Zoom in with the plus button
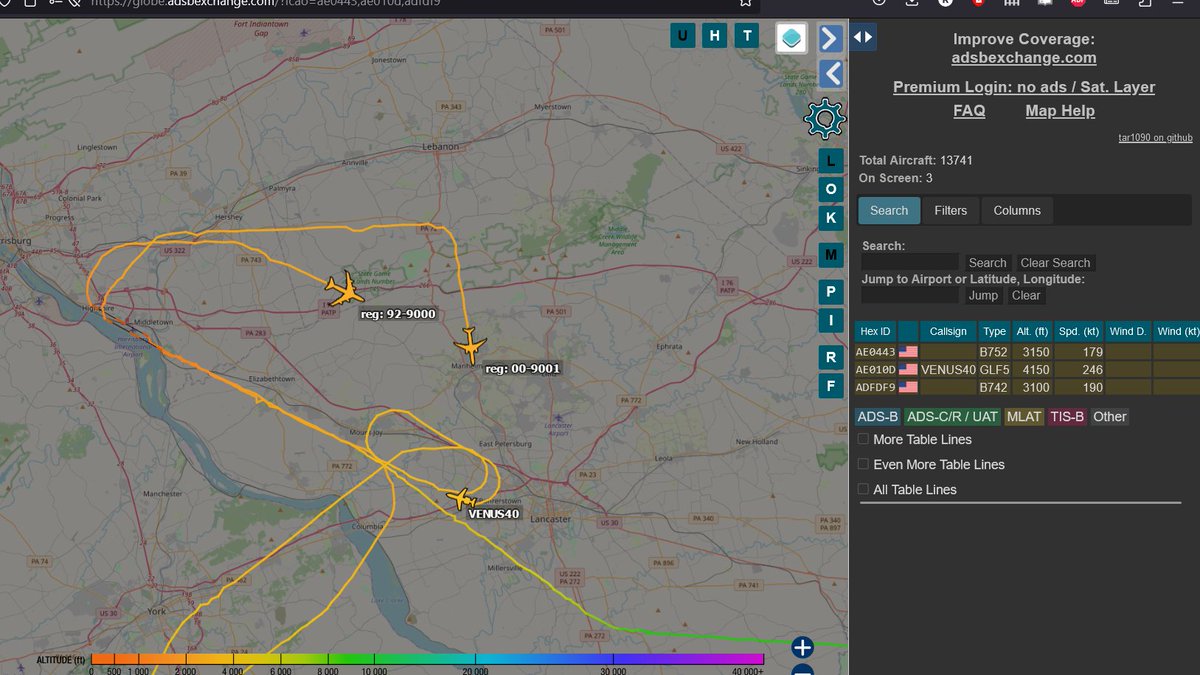Screen dimensions: 1200x675 point(803,647)
